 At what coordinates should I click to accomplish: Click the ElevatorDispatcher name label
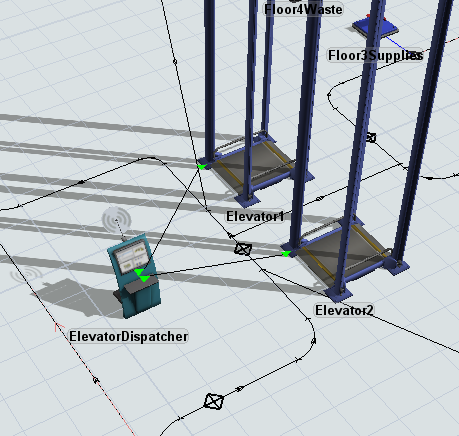point(129,336)
